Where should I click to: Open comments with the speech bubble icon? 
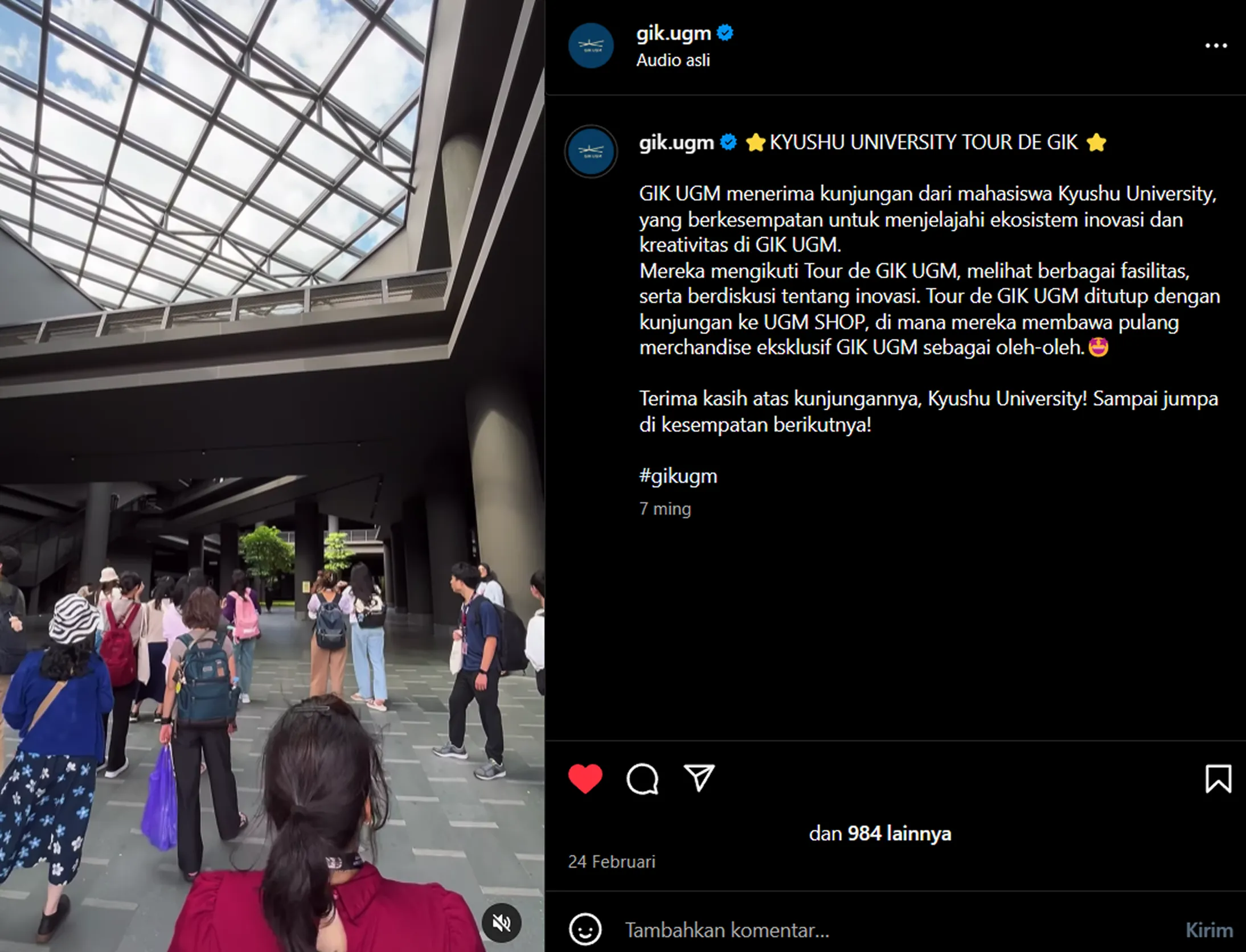pos(642,778)
